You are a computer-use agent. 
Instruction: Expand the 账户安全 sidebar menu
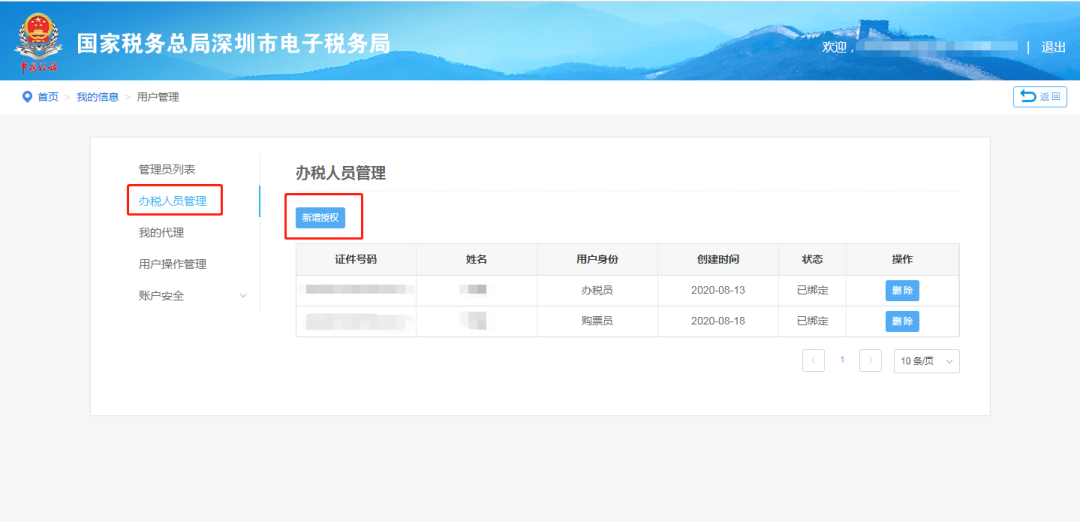click(193, 296)
